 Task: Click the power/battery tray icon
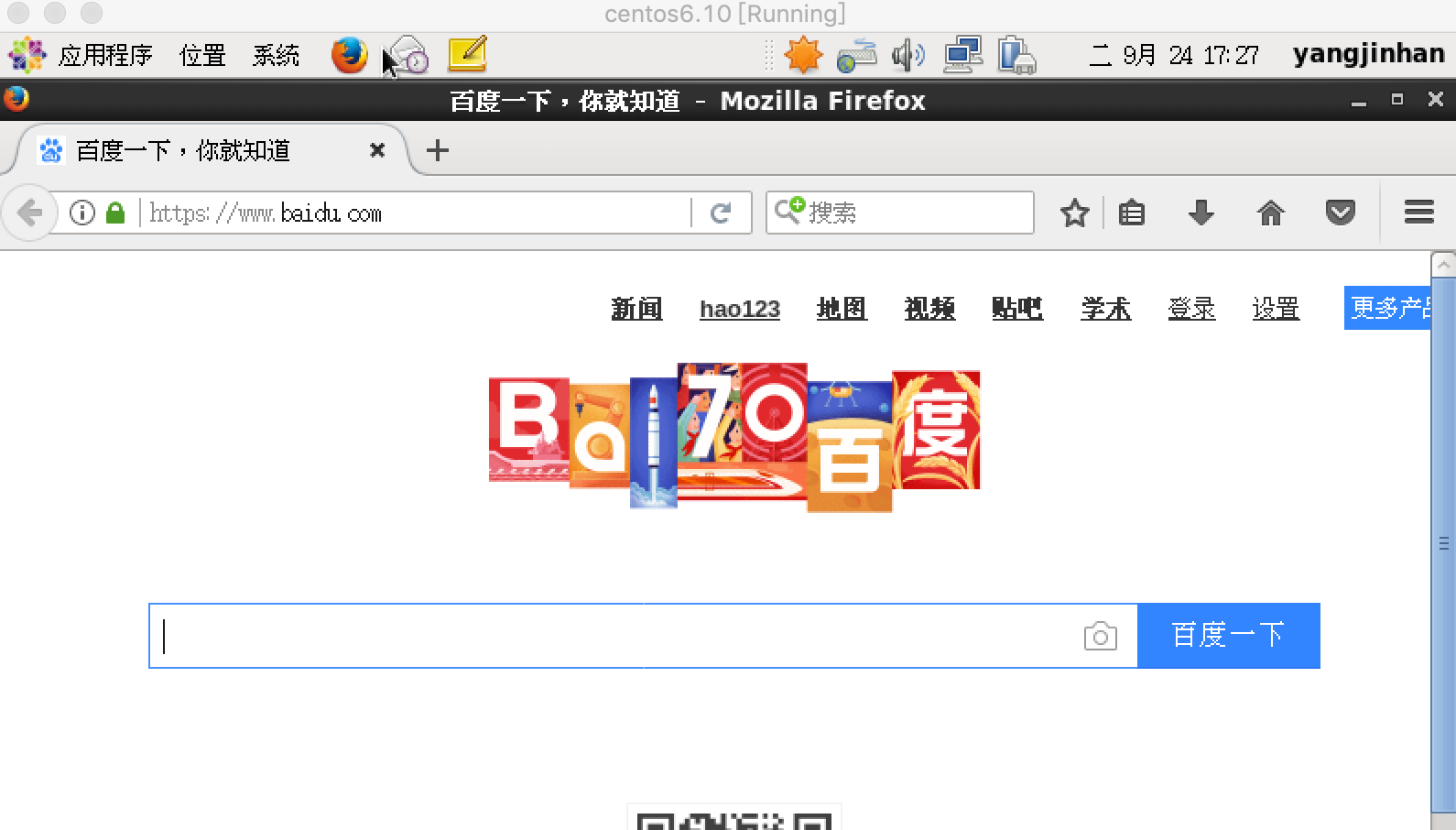[x=1016, y=55]
